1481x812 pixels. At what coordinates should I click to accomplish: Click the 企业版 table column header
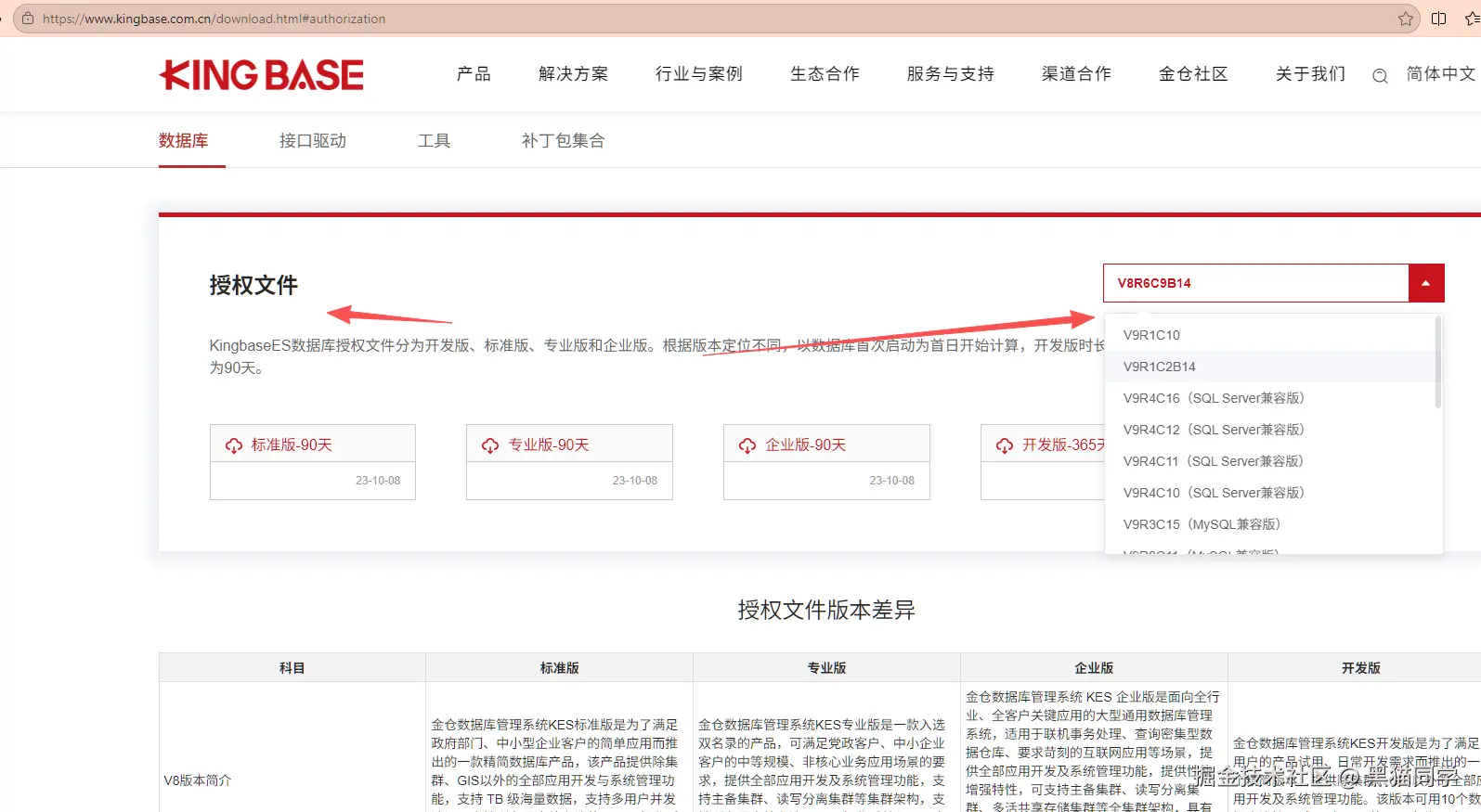(x=1094, y=668)
